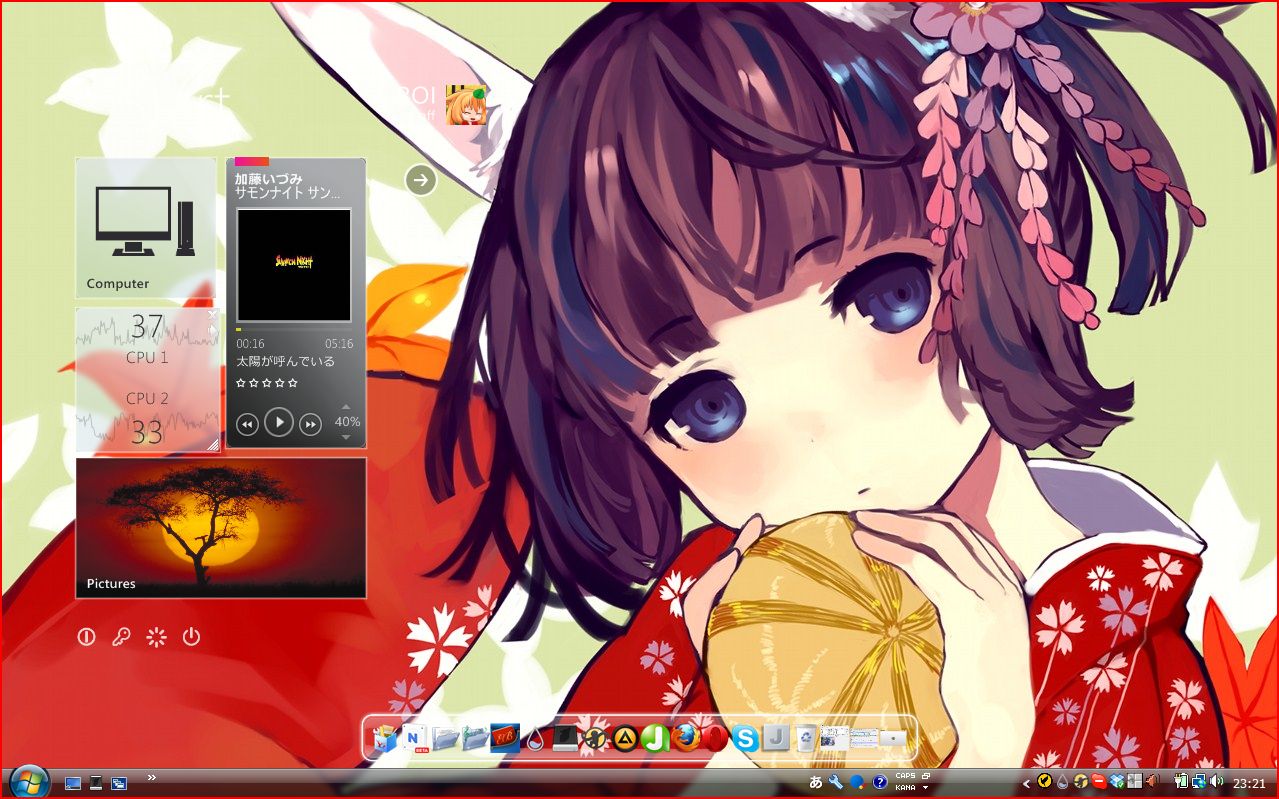This screenshot has width=1279, height=799.
Task: Click the power off icon
Action: 191,637
